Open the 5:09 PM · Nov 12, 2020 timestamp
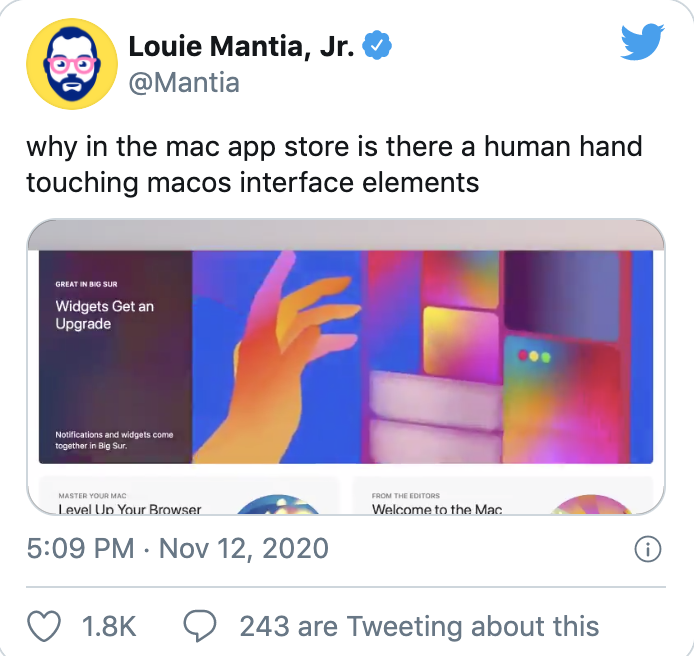 point(177,548)
